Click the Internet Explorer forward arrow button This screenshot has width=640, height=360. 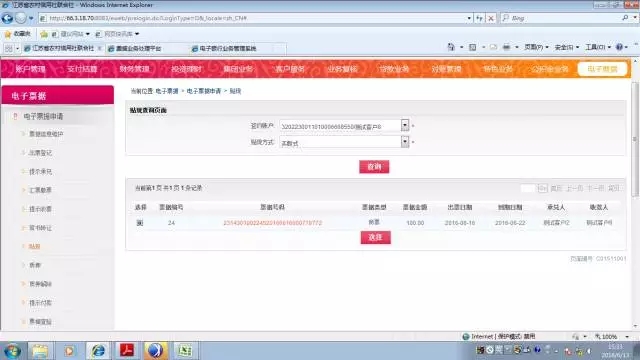coord(20,18)
